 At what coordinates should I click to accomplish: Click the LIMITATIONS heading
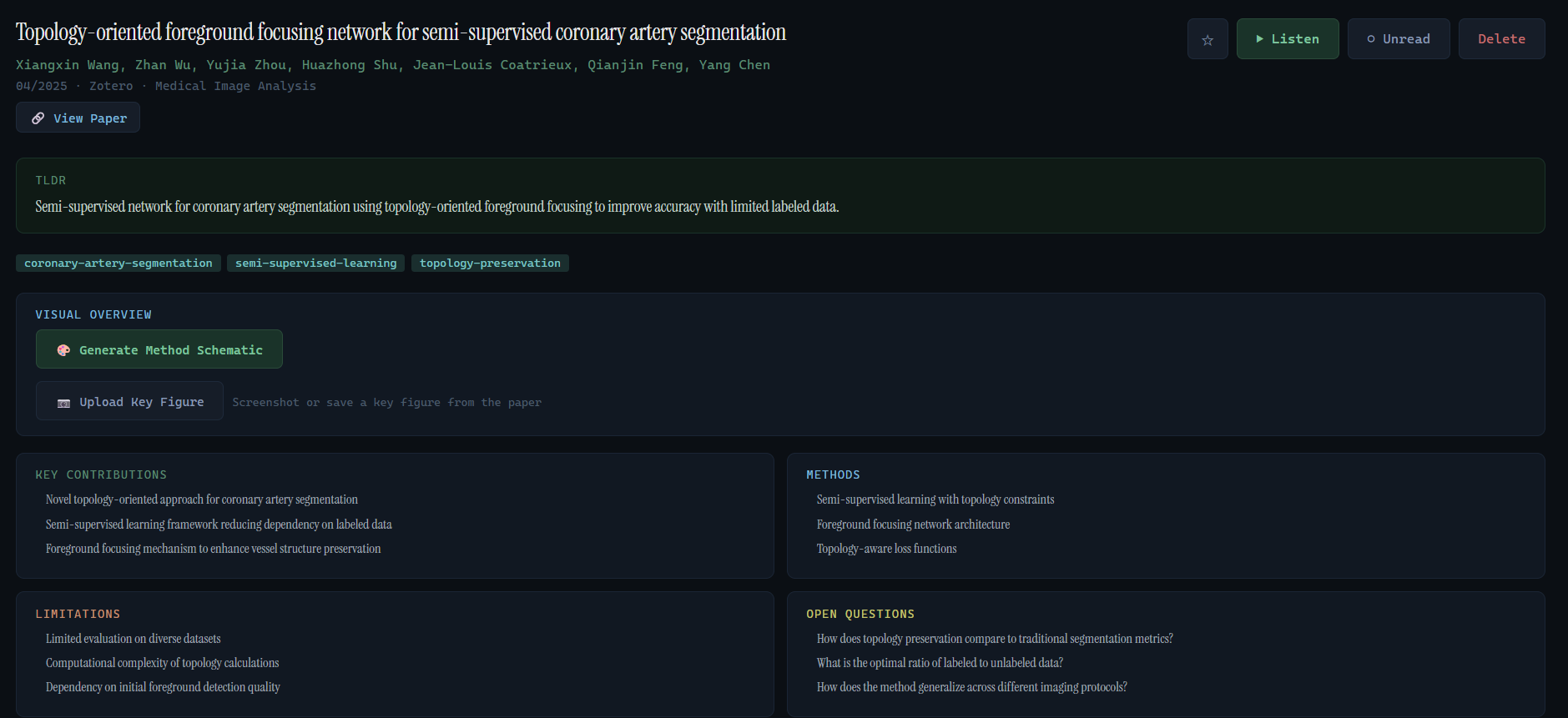(x=78, y=614)
